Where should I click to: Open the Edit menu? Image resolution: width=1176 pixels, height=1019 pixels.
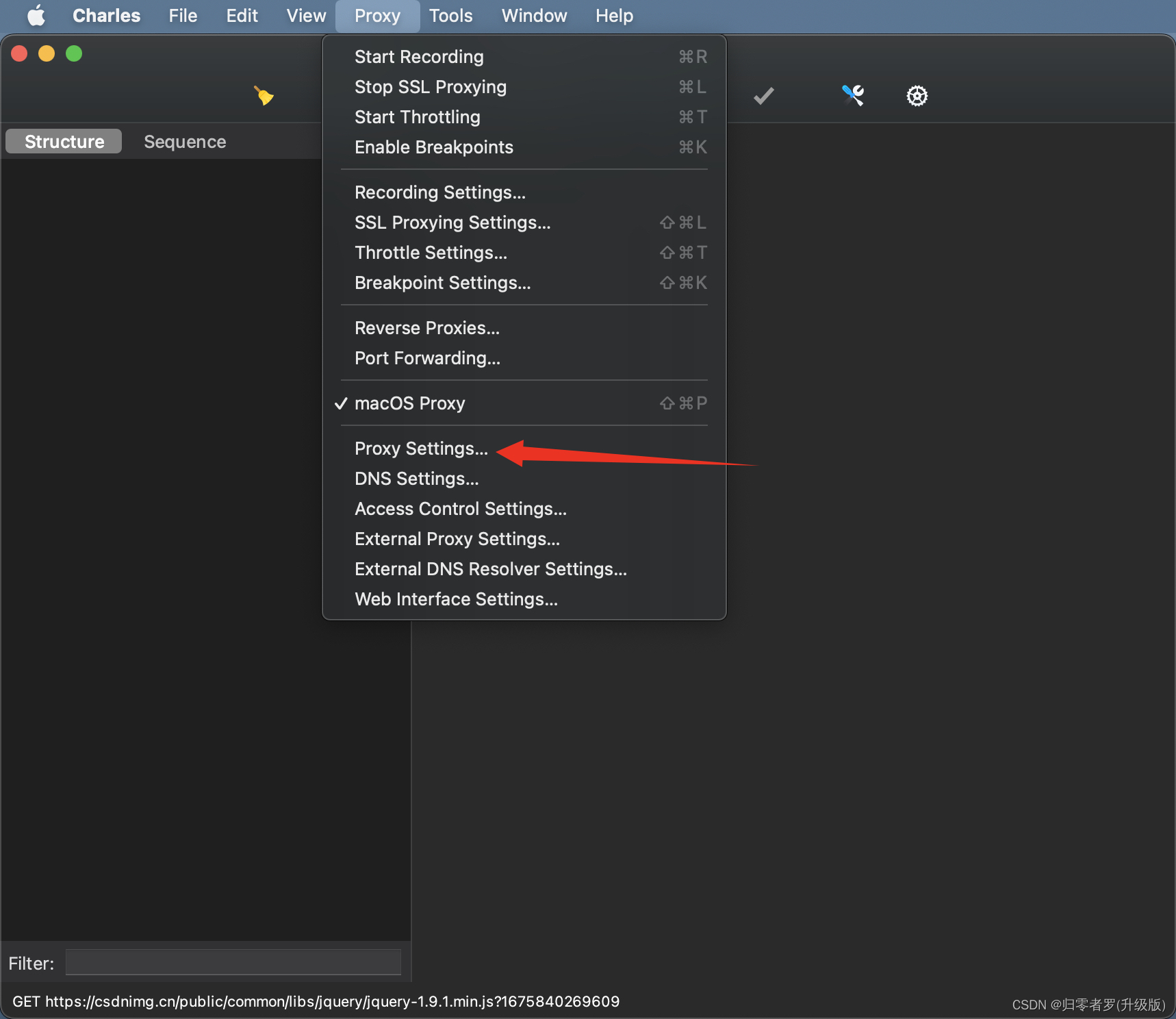click(x=242, y=16)
